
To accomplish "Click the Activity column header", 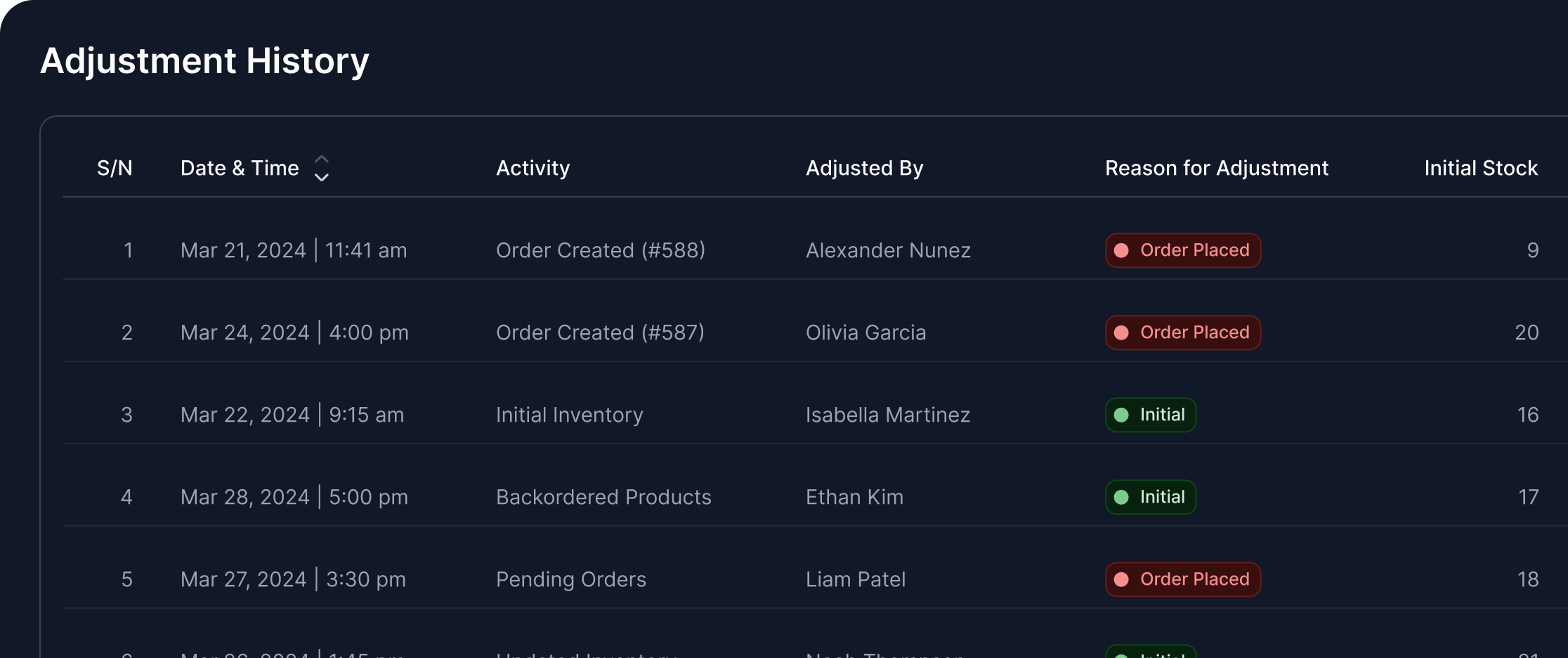I will 533,169.
